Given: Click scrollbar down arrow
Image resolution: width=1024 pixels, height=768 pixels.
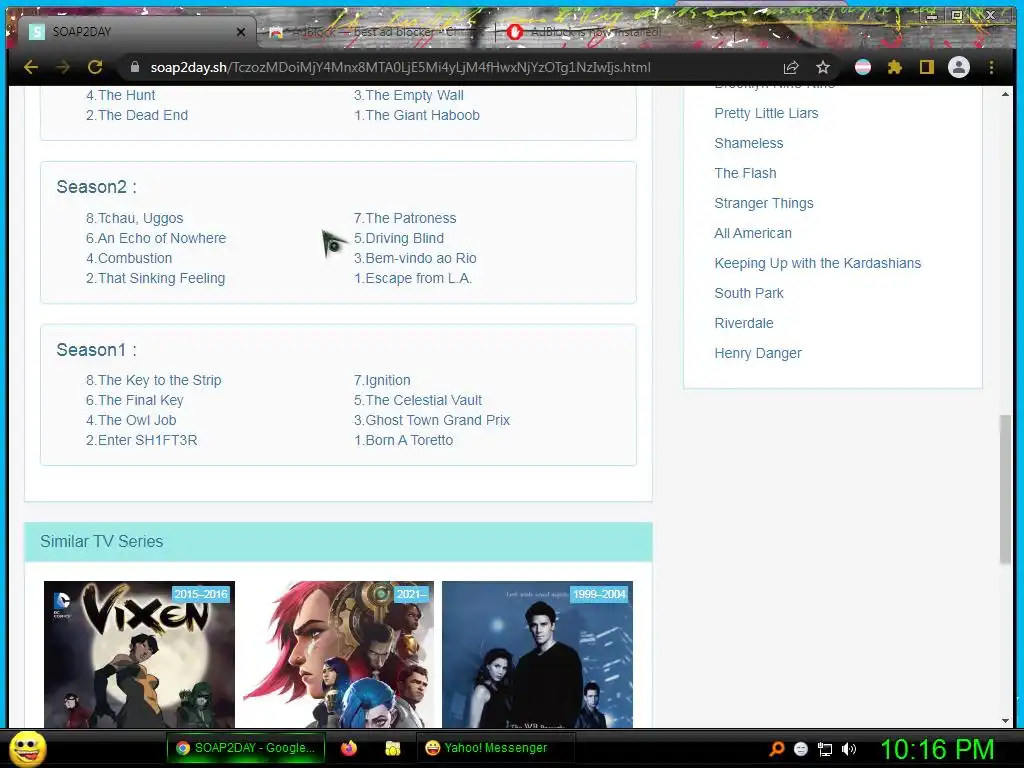Looking at the screenshot, I should 1005,721.
